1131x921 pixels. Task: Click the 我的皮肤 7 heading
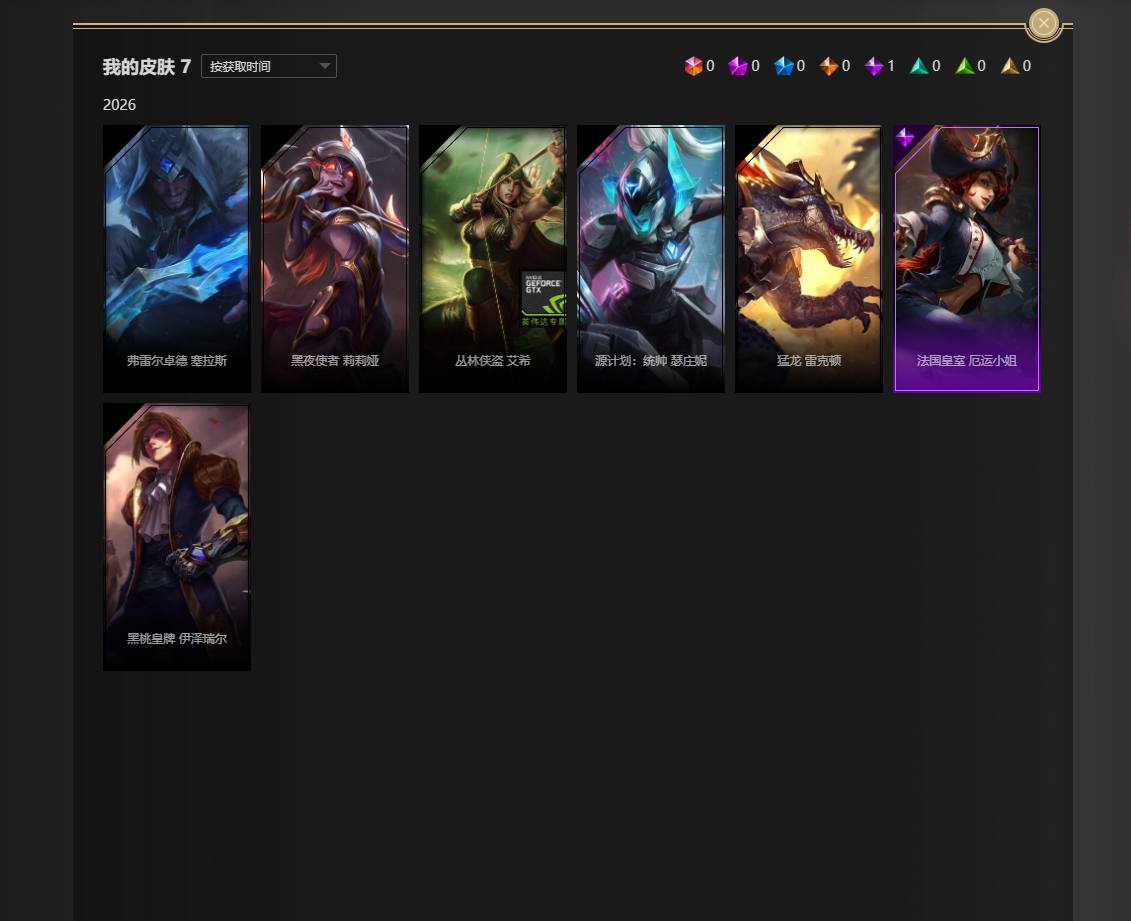tap(146, 66)
